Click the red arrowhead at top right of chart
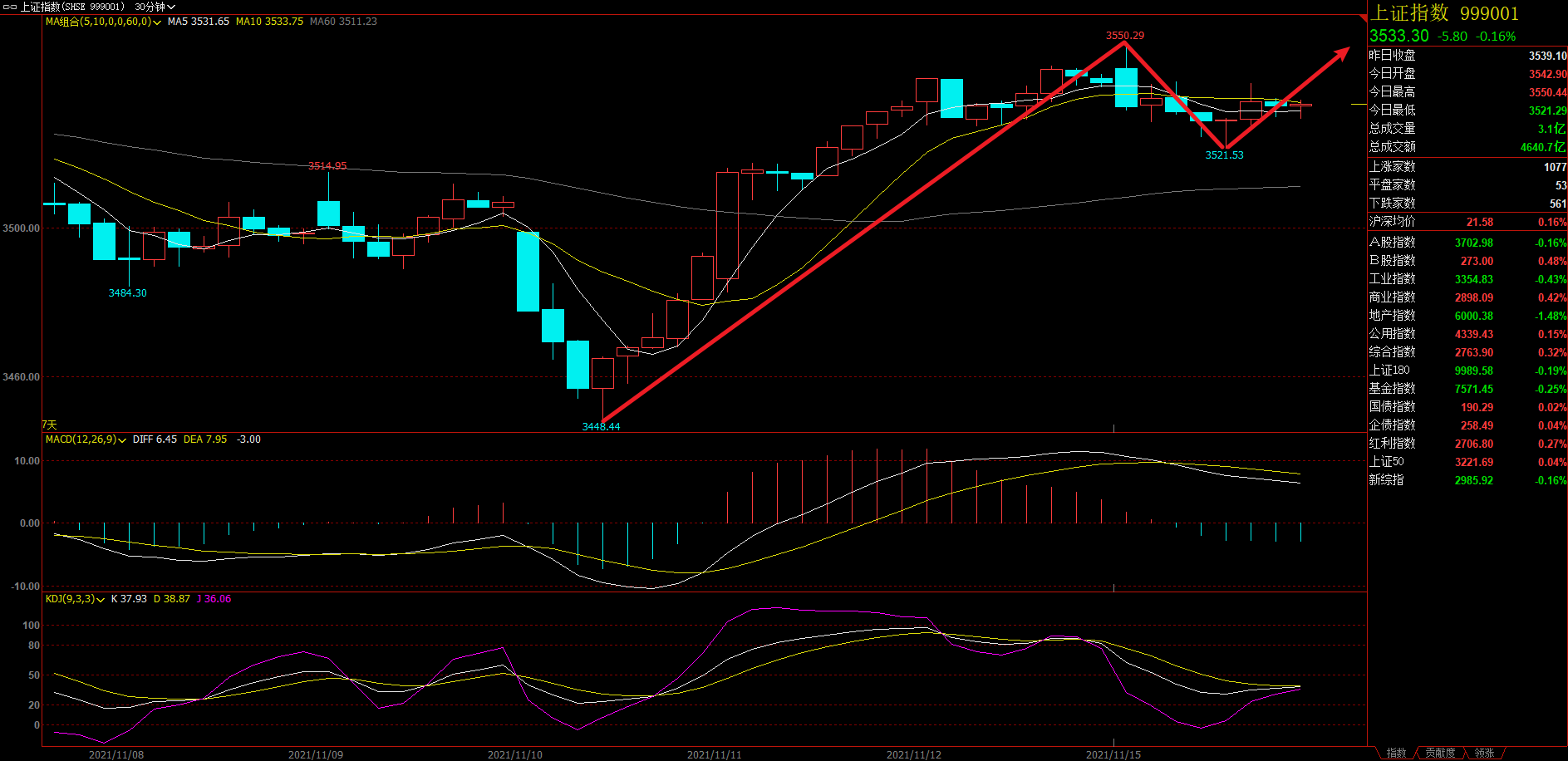This screenshot has width=1568, height=761. (1342, 53)
